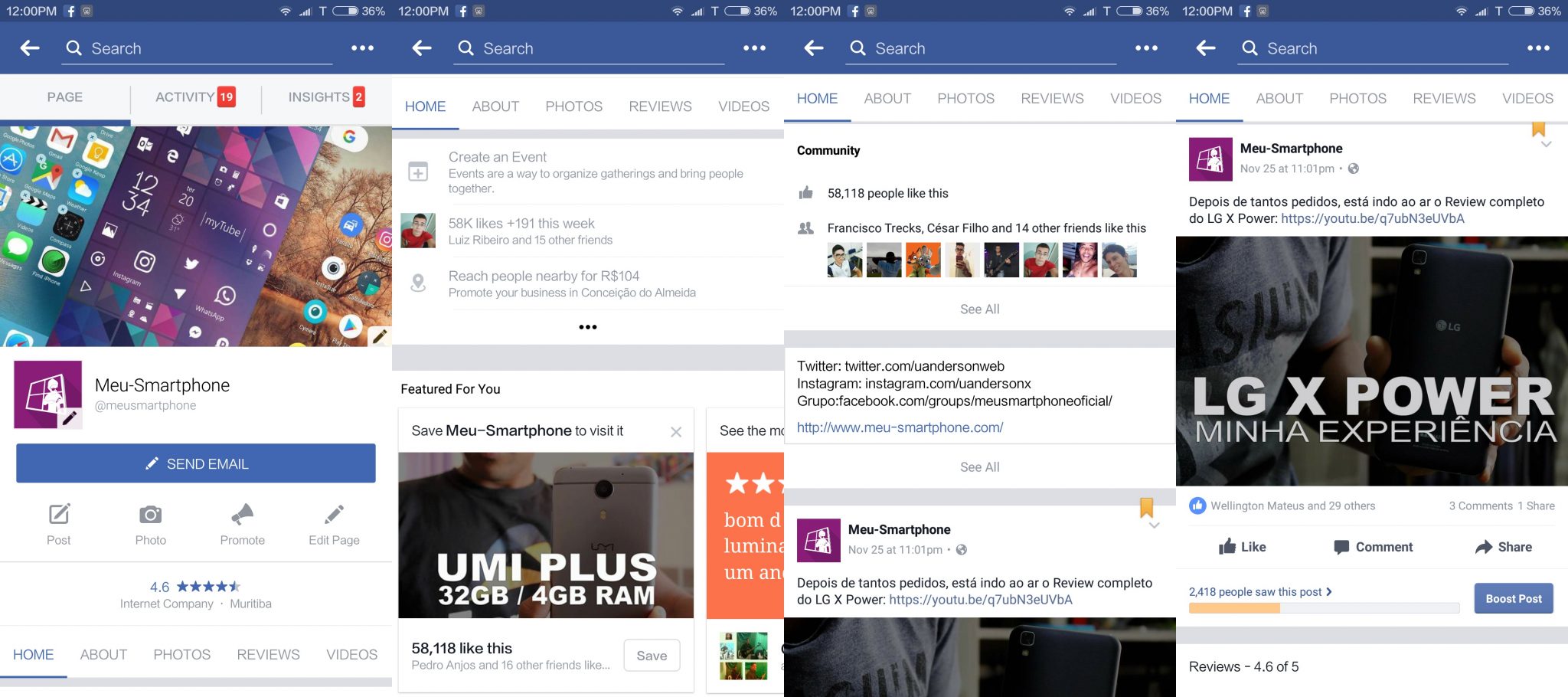Share the LG X Power post
Screen dimensions: 1568x697
[1504, 547]
